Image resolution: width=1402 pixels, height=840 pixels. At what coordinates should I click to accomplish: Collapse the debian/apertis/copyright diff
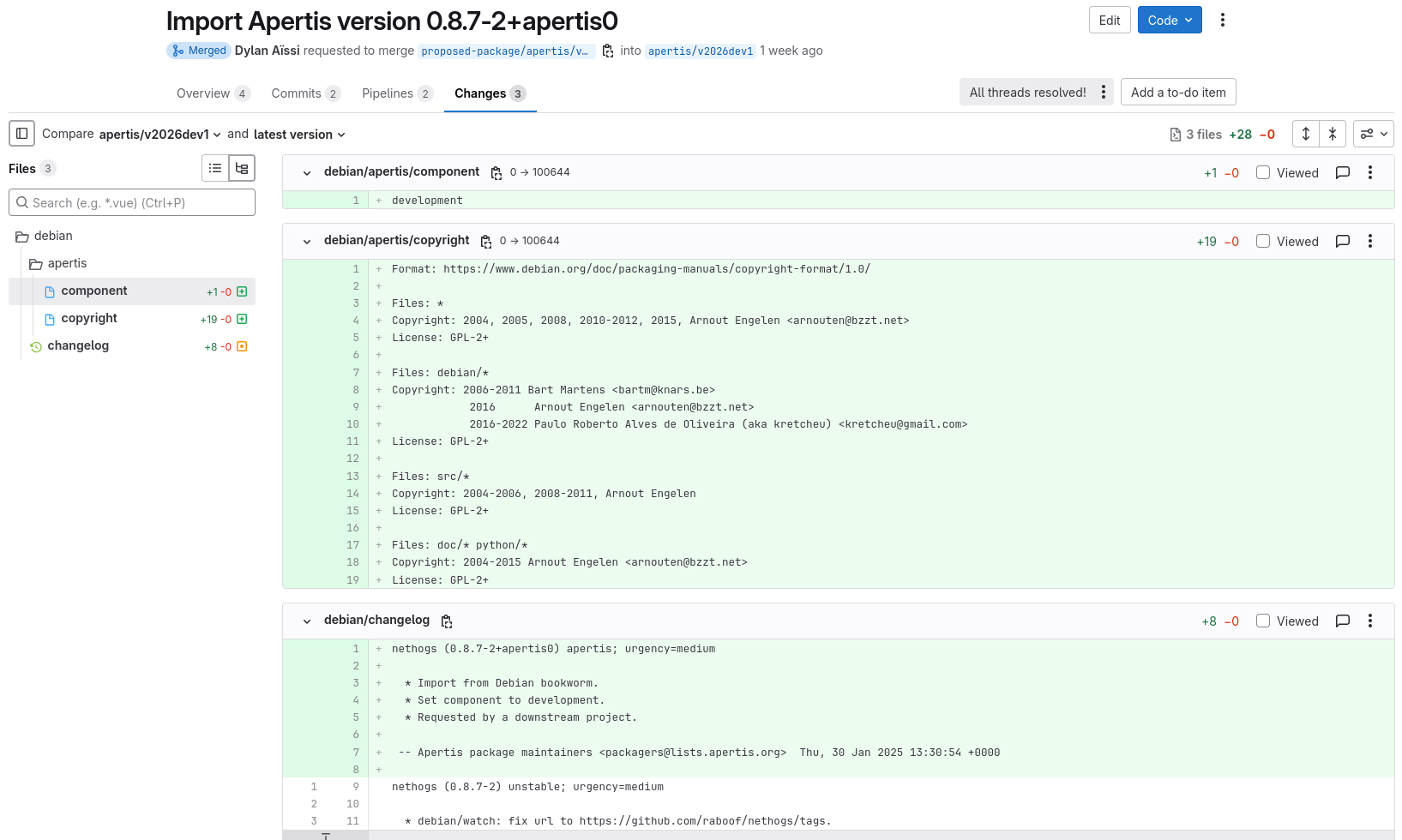point(307,242)
